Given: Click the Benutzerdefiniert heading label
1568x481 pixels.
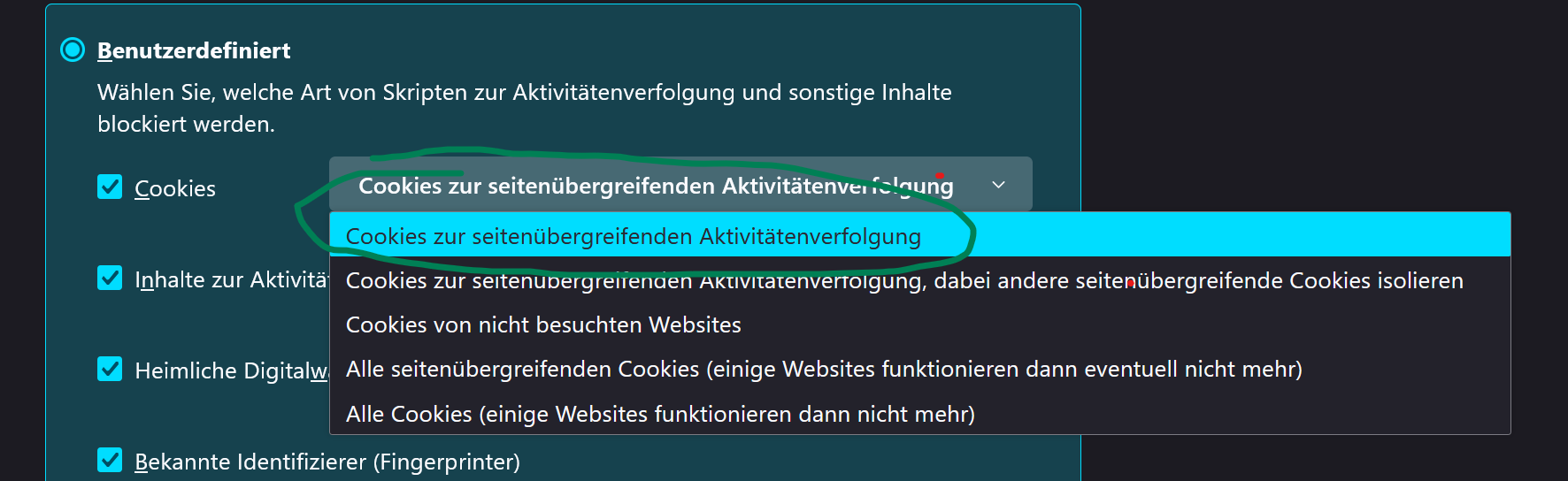Looking at the screenshot, I should point(194,50).
